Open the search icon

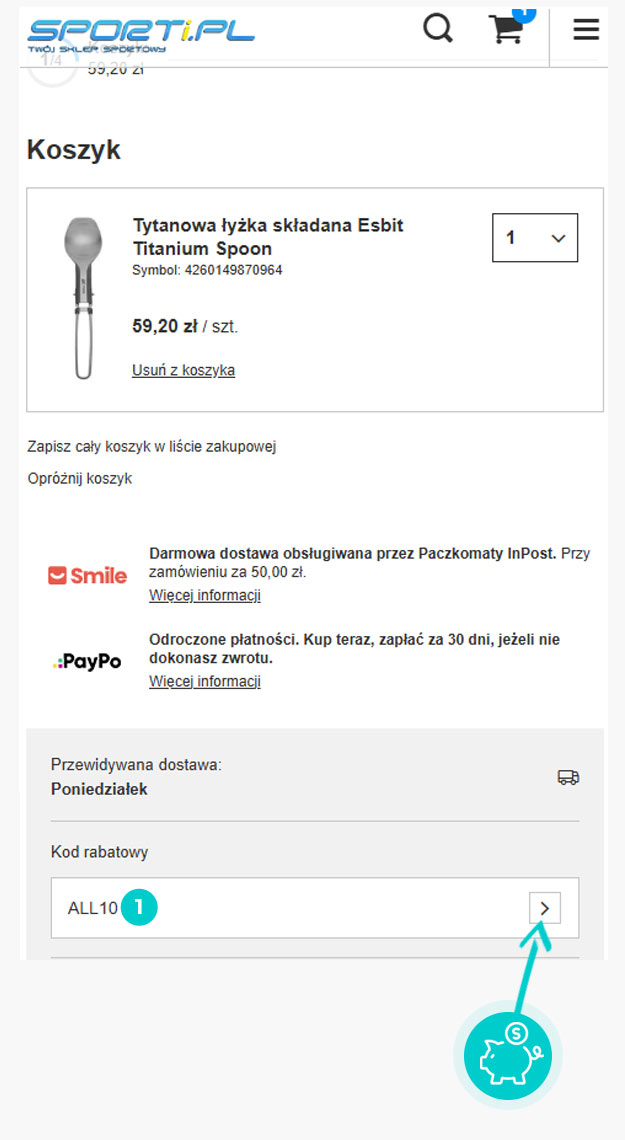tap(438, 28)
